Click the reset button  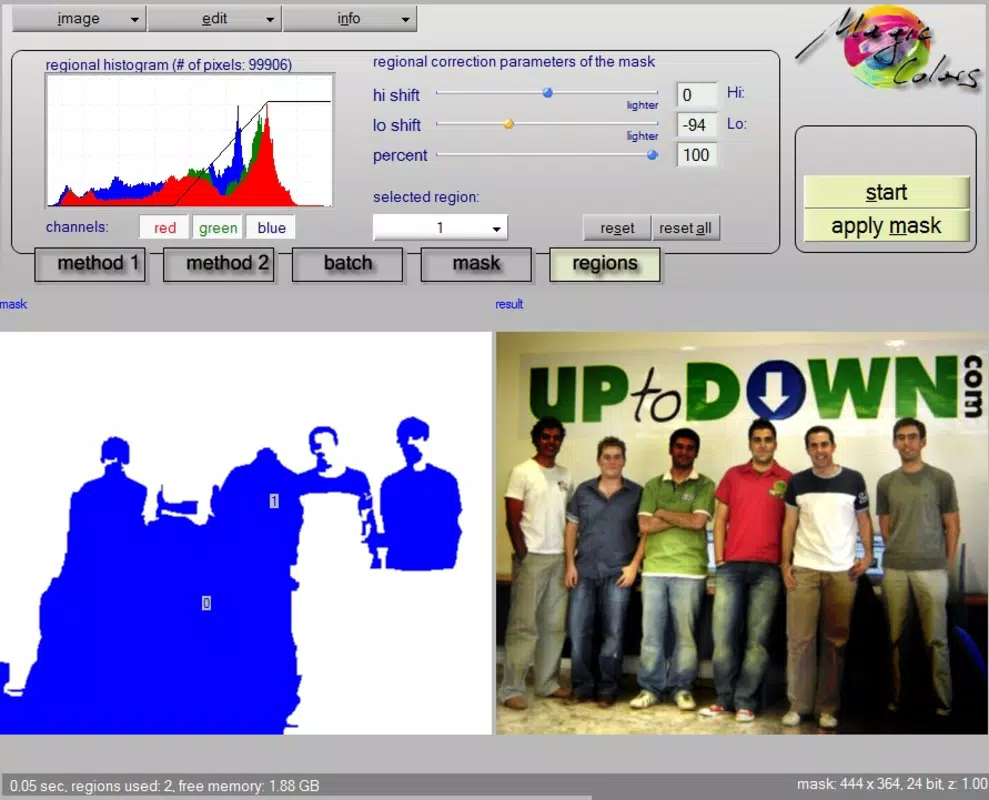click(617, 228)
